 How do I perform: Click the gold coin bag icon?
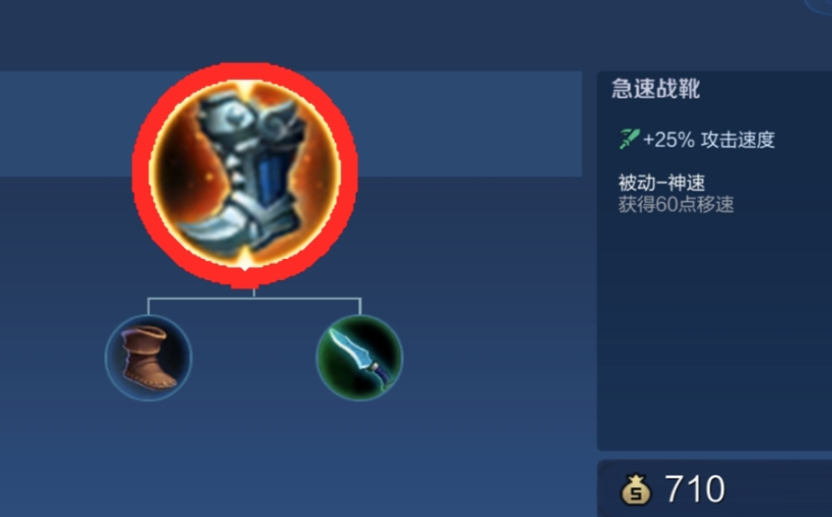click(636, 489)
